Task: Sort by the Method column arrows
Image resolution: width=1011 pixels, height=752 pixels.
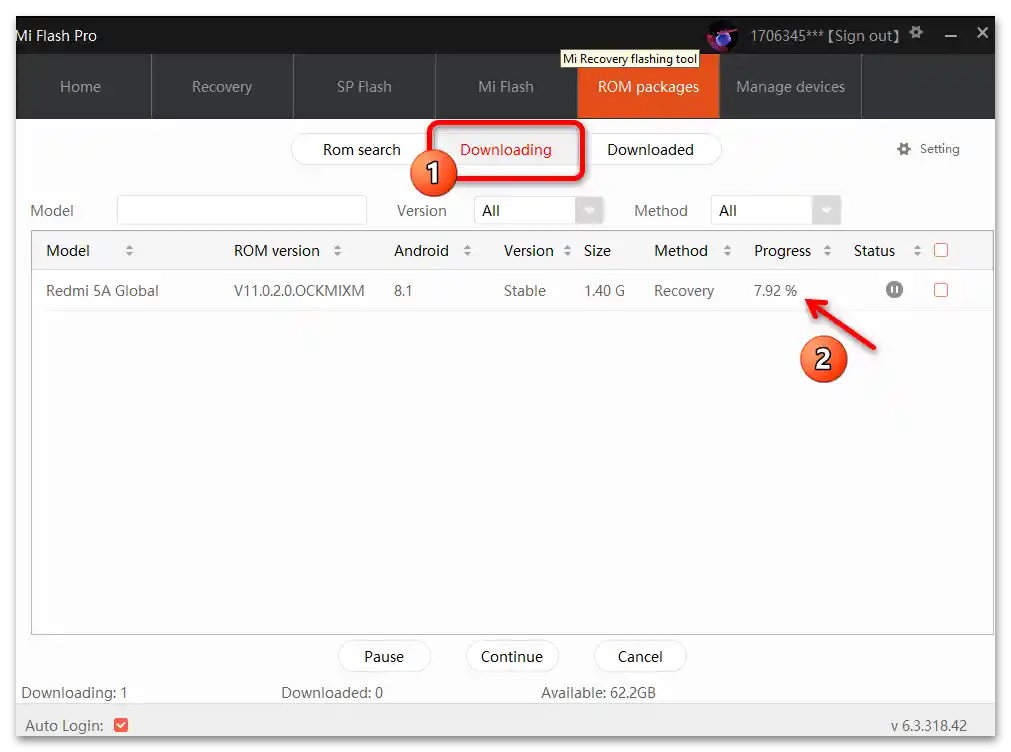Action: [x=727, y=251]
